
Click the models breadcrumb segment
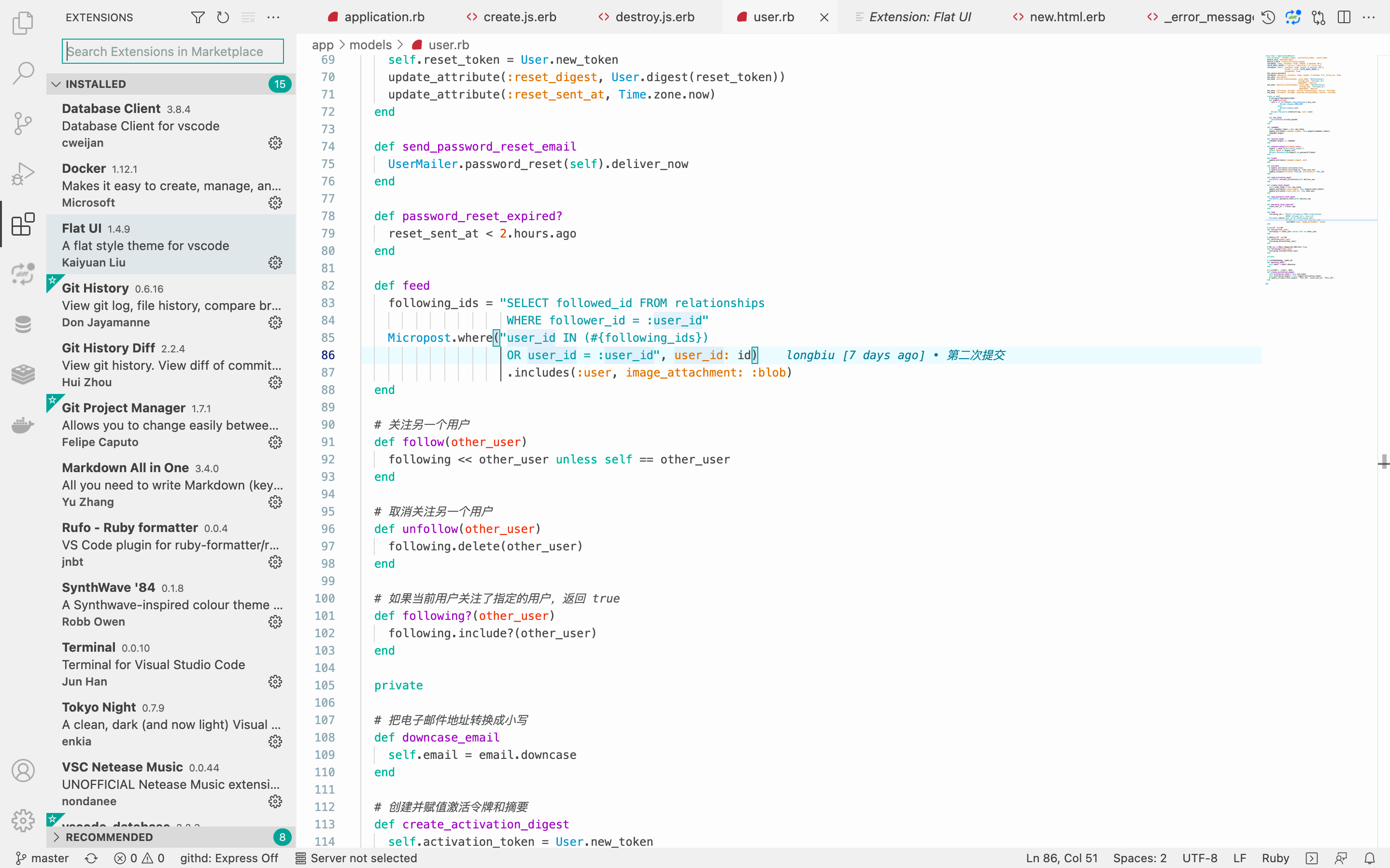370,45
